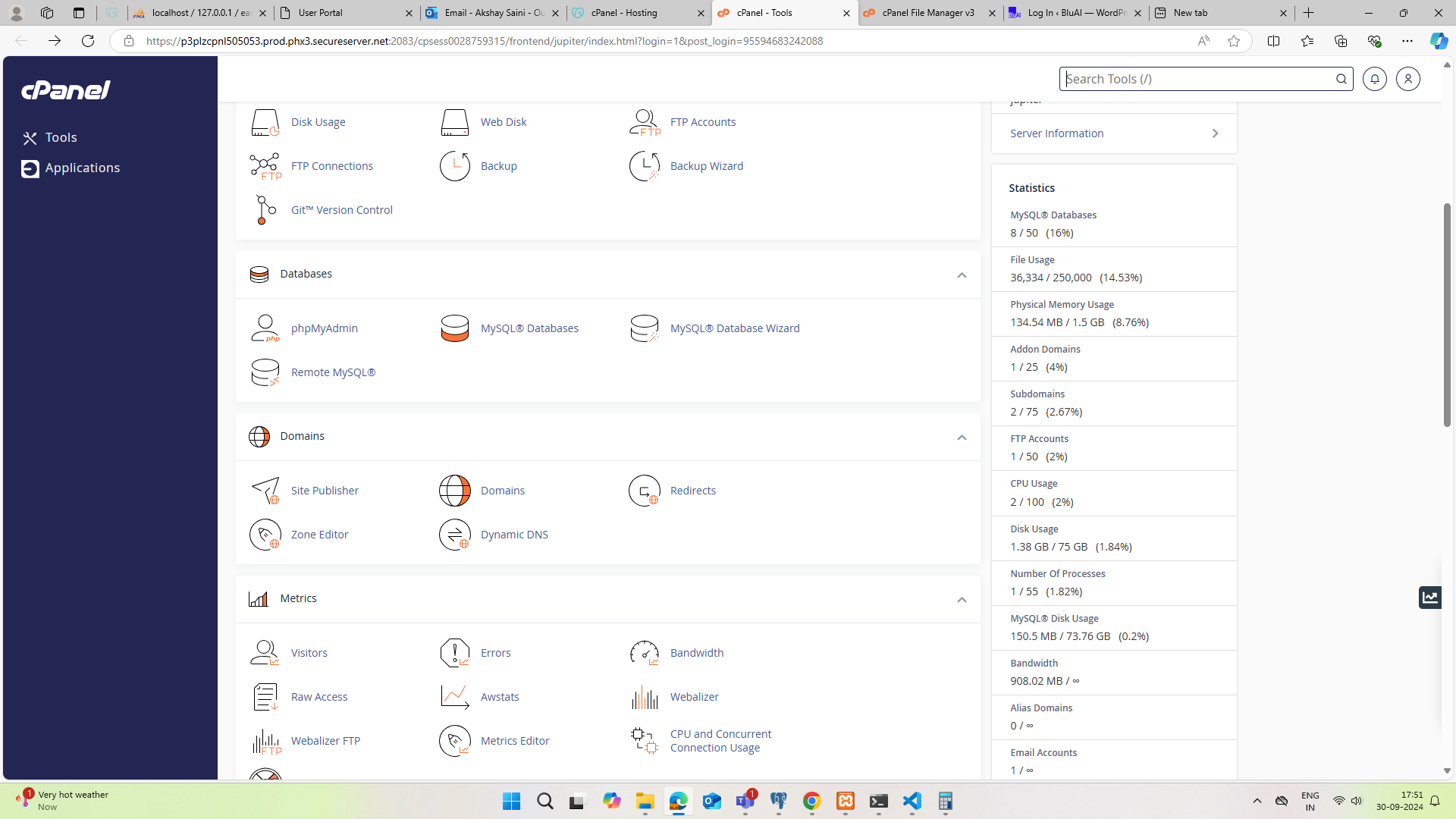Switch to the Email - Akshay Saini tab
Viewport: 1456px width, 819px height.
493,13
